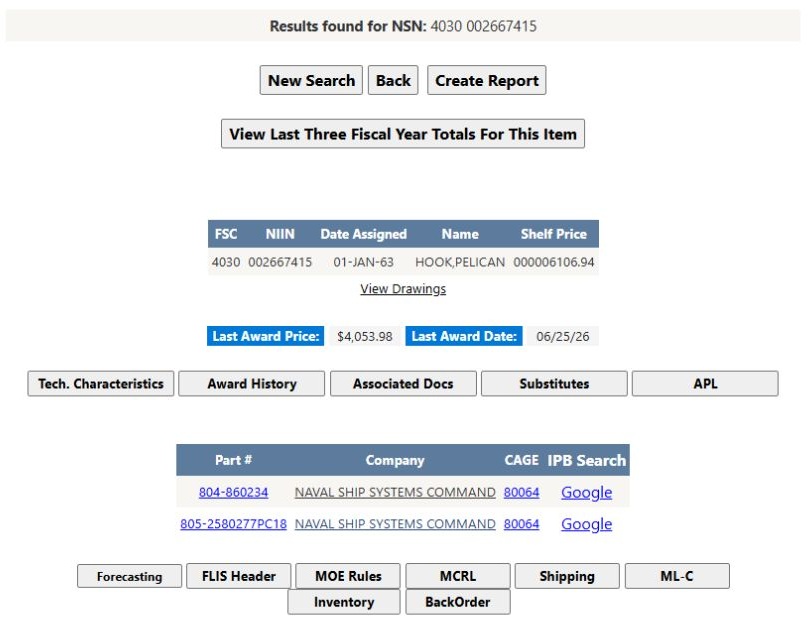Click the MCRL button
Image resolution: width=810 pixels, height=625 pixels.
click(458, 576)
